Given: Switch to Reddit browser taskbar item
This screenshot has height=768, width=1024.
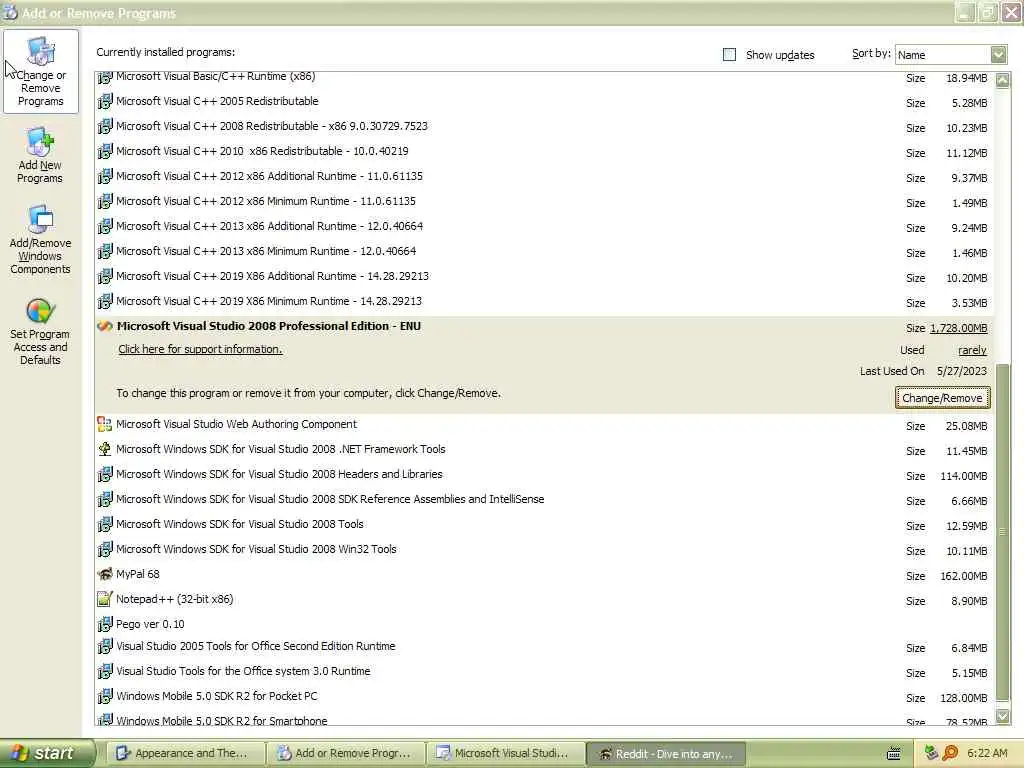Looking at the screenshot, I should click(666, 754).
